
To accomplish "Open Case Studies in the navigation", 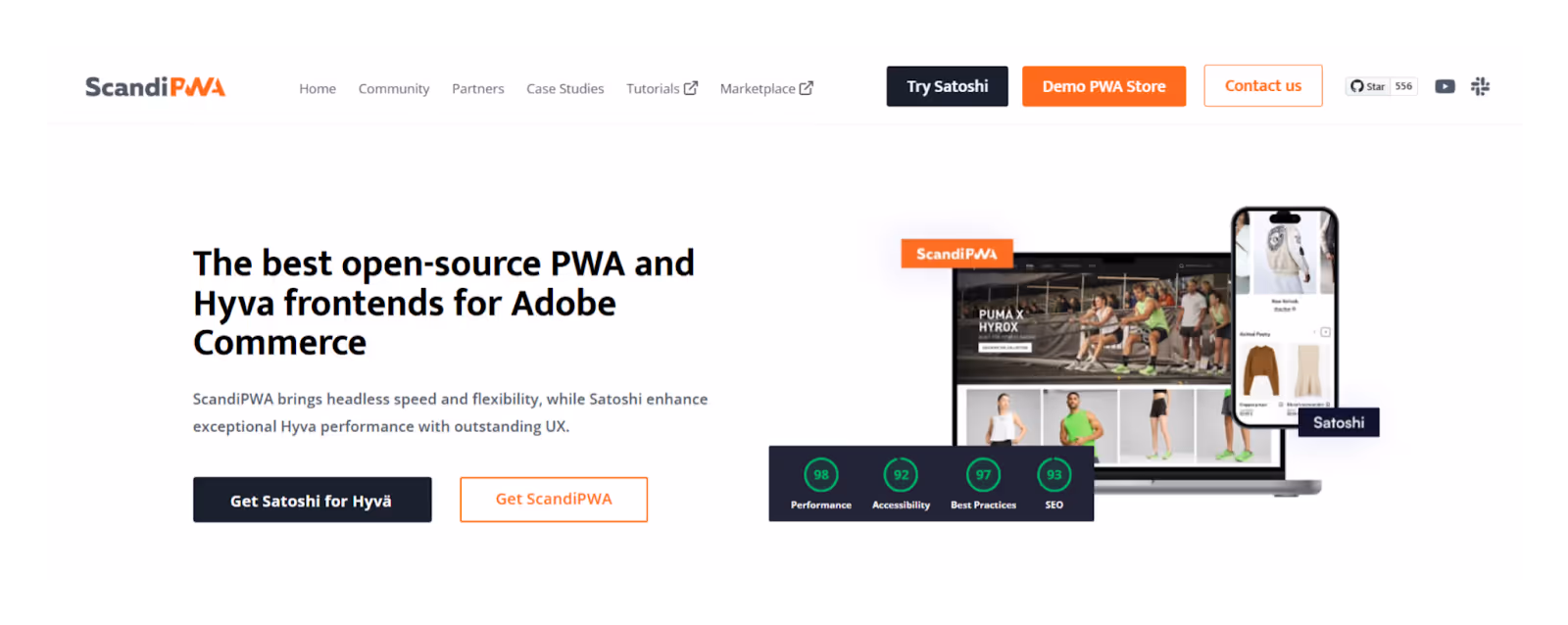I will [565, 88].
